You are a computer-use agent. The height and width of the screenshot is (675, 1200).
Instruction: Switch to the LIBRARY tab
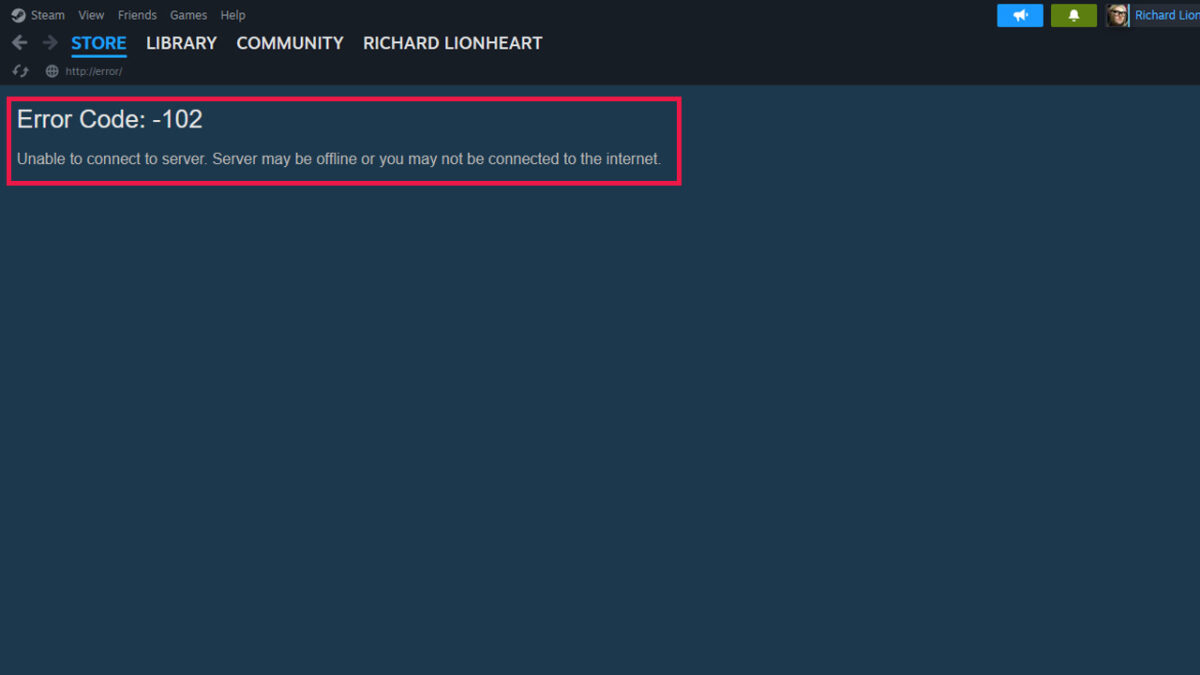point(181,43)
